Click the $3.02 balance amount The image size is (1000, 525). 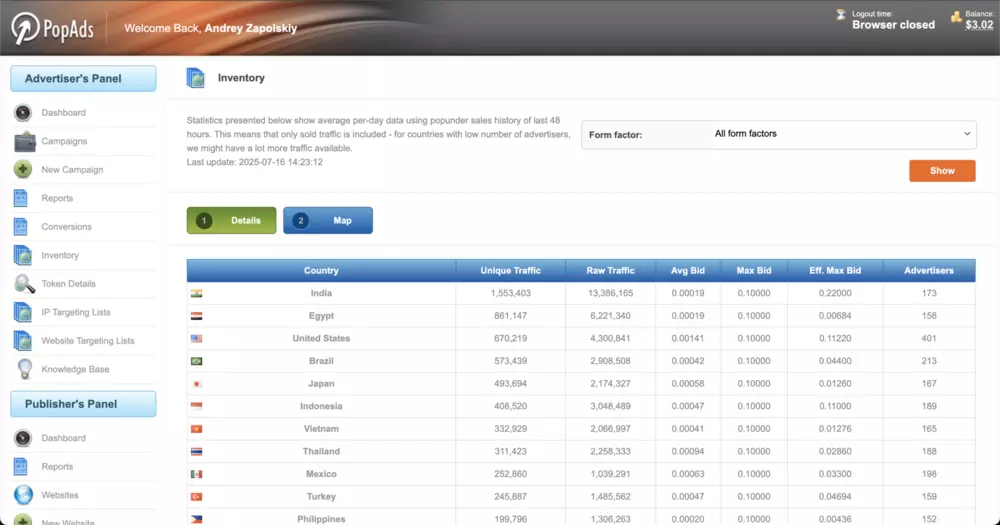pos(979,25)
